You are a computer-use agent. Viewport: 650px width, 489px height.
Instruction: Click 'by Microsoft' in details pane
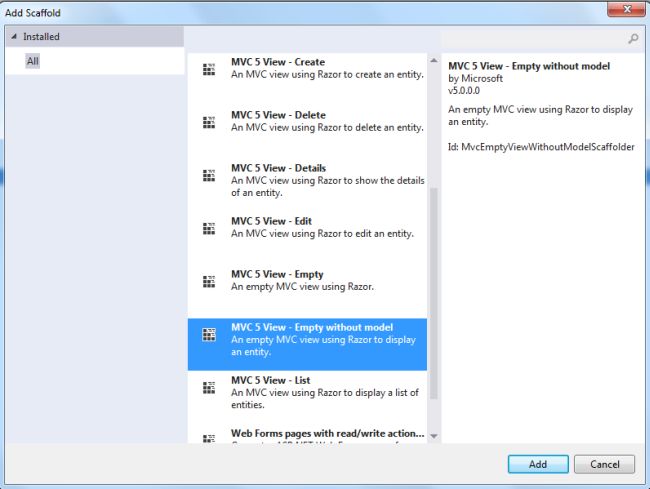coord(475,78)
